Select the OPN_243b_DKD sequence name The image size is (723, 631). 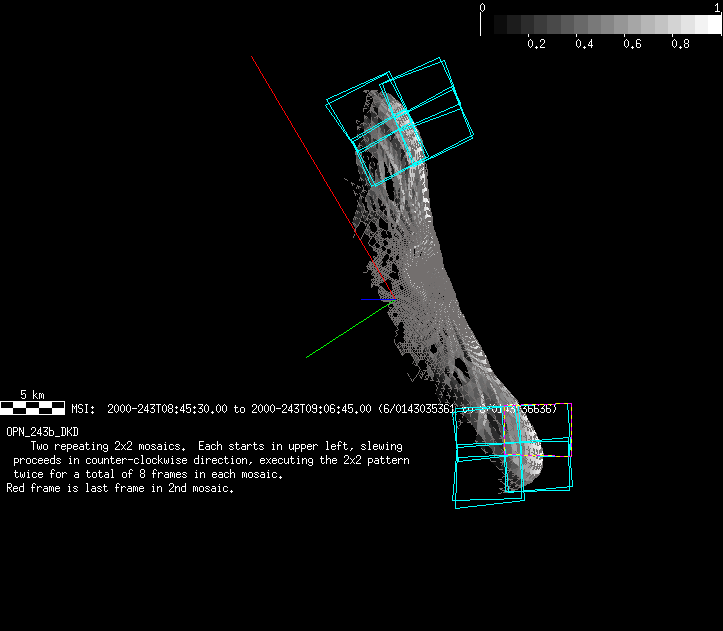coord(42,431)
